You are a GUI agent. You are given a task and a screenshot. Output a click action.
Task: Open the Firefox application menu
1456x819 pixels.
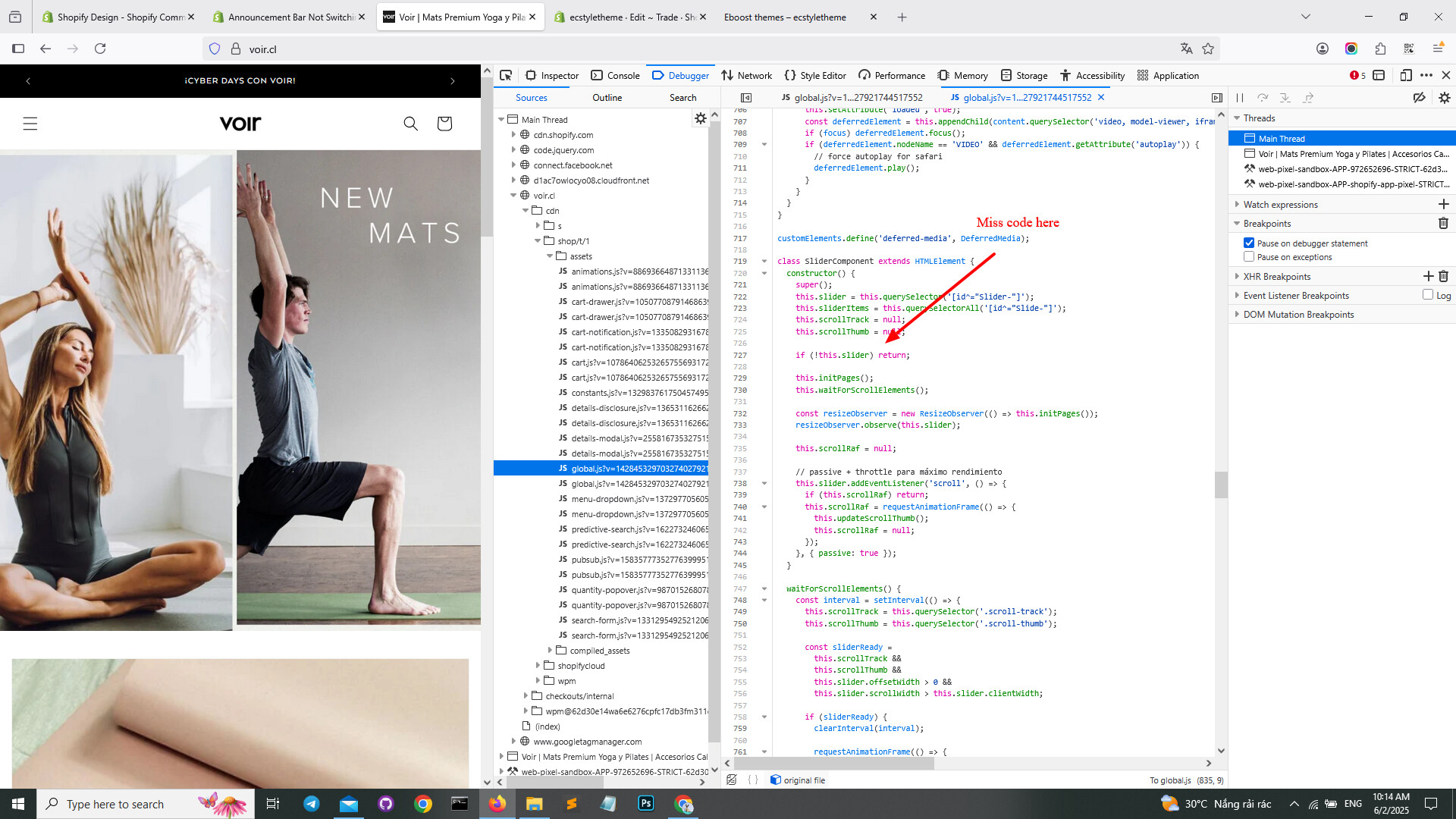pos(1438,49)
